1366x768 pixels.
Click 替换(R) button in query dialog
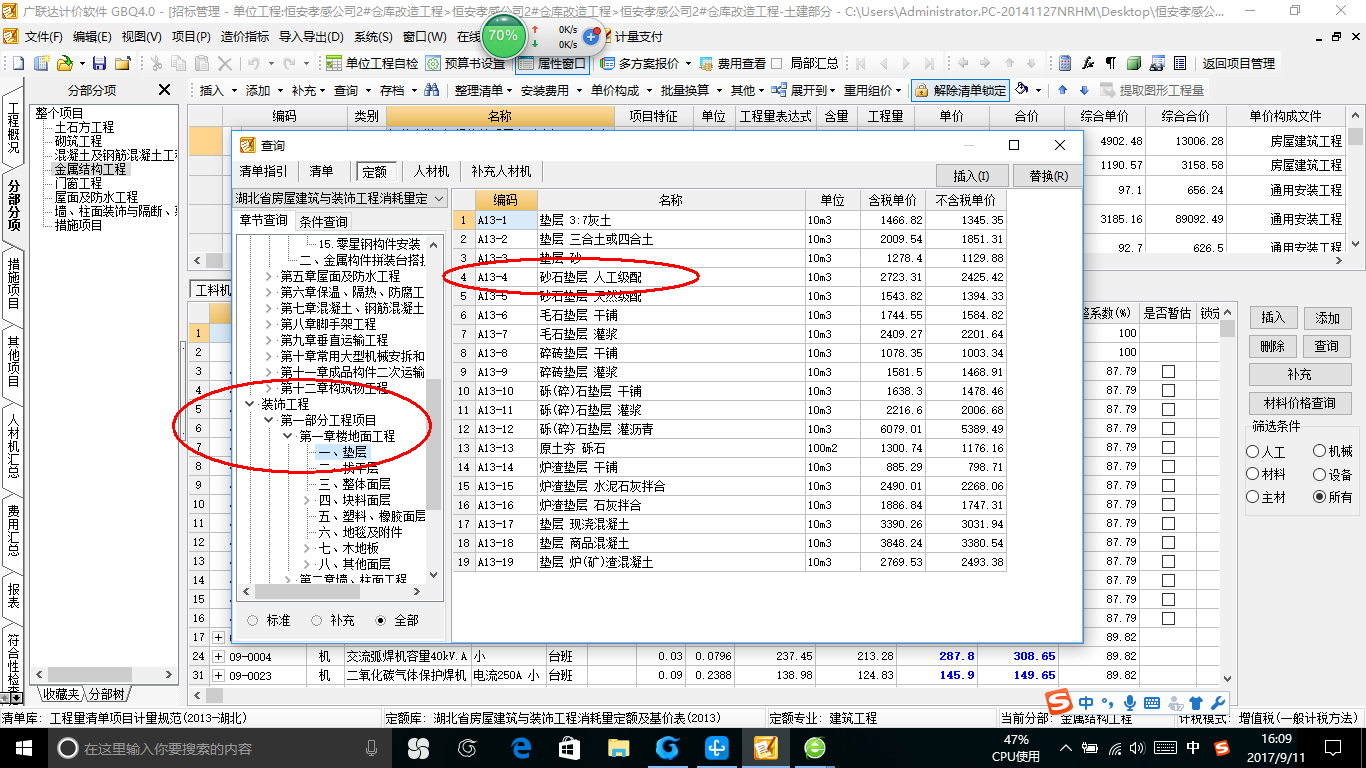[x=1047, y=176]
